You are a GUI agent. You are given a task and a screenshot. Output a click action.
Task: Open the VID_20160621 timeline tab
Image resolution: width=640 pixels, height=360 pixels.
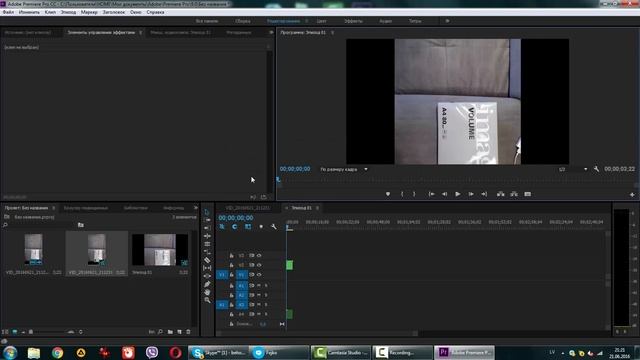click(248, 208)
